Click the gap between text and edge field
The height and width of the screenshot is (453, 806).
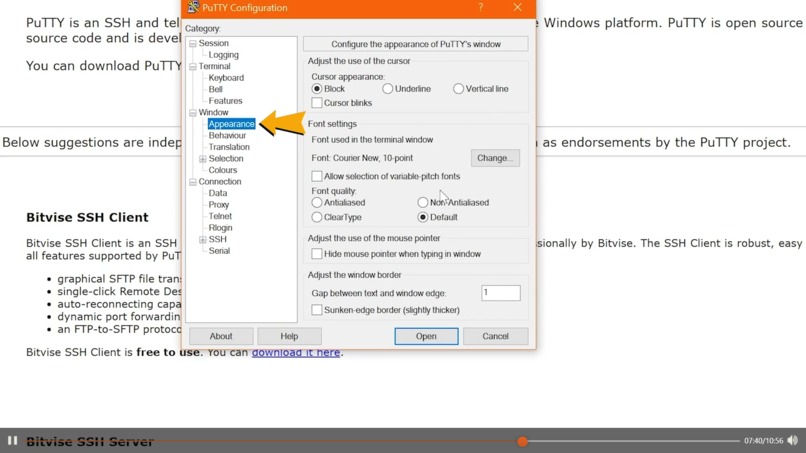501,293
